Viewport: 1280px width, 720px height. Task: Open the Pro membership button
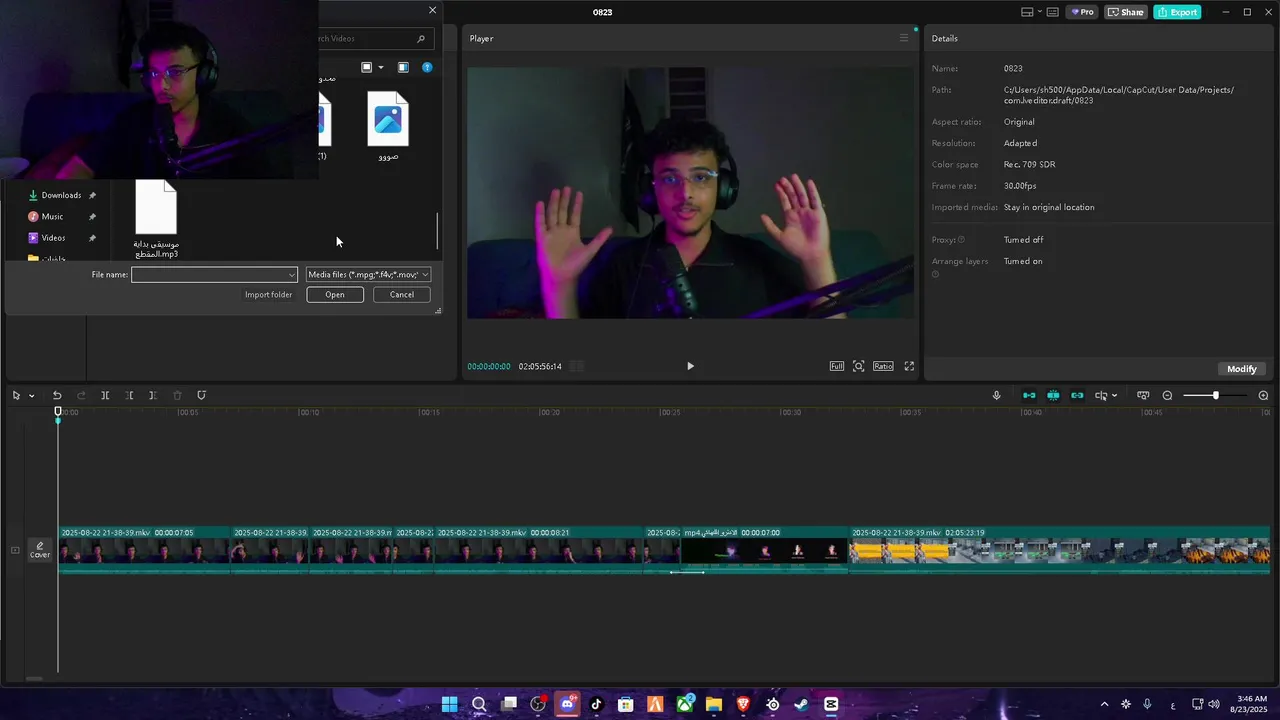pyautogui.click(x=1081, y=12)
